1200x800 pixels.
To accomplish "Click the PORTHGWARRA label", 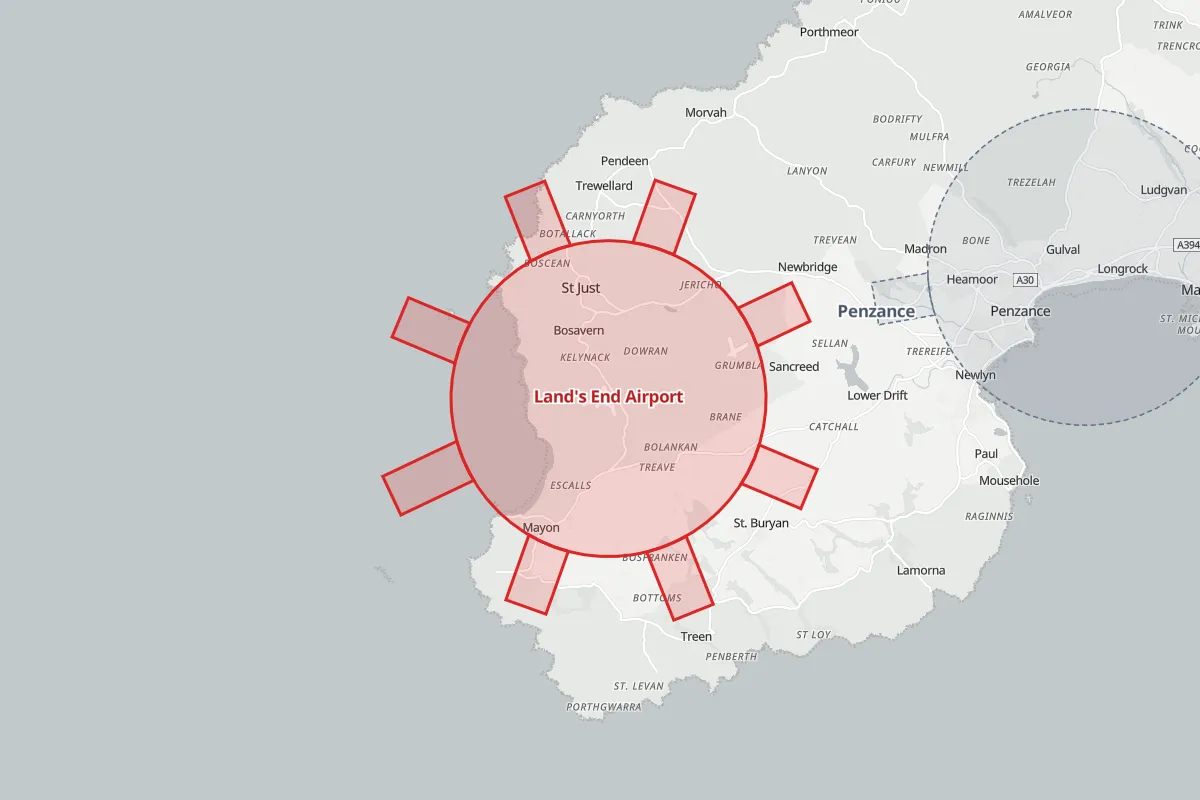I will click(x=604, y=707).
